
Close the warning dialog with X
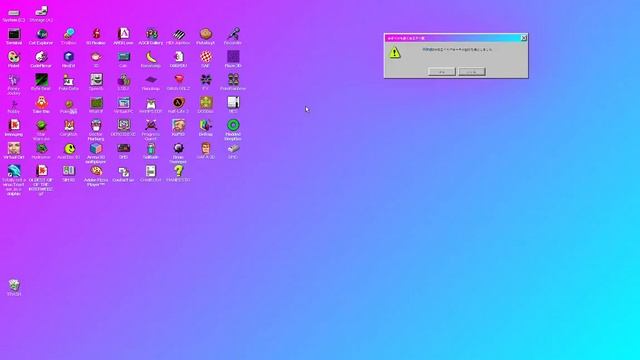tap(524, 38)
